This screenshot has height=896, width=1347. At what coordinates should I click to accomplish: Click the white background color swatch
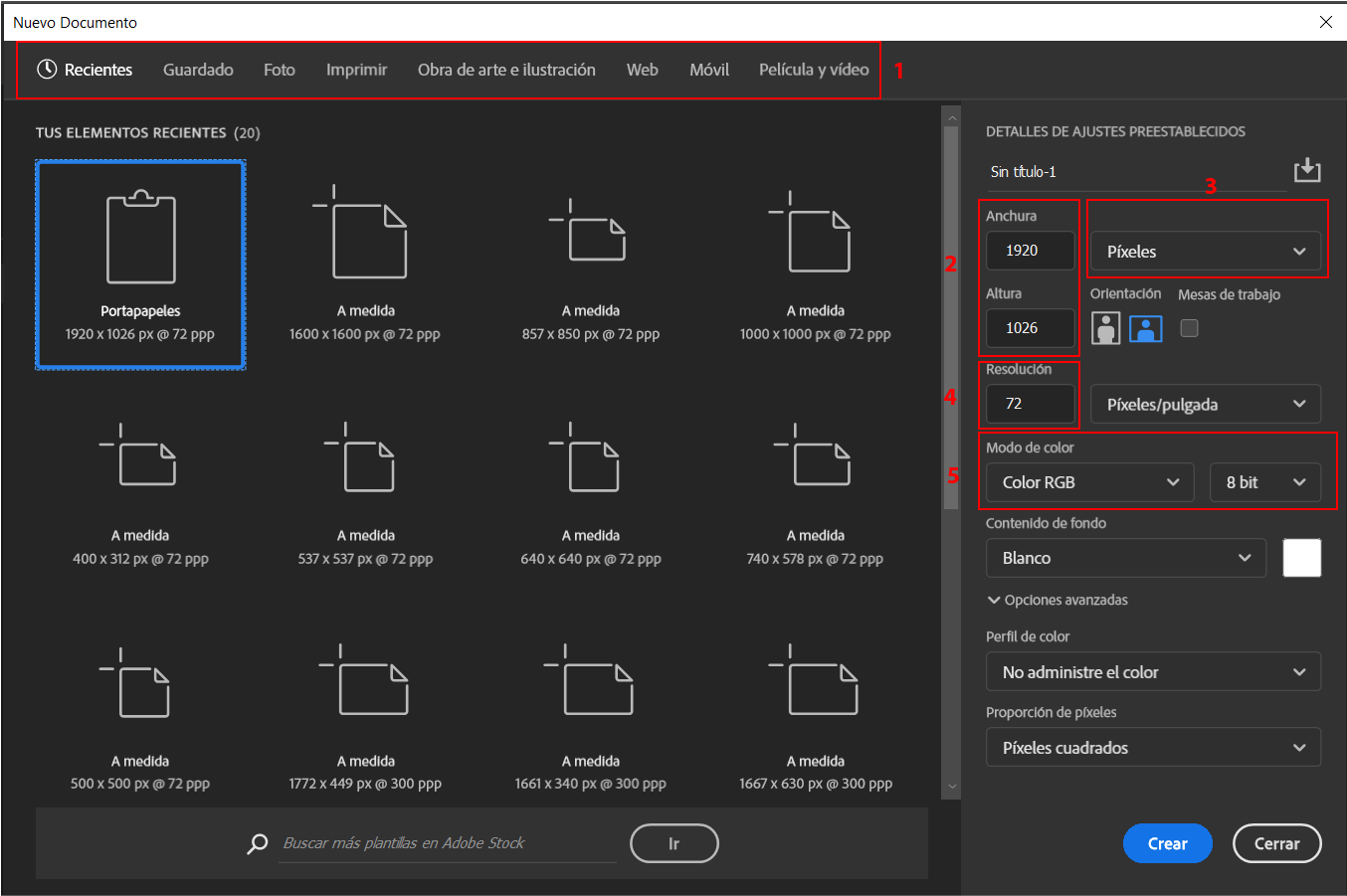pos(1302,558)
